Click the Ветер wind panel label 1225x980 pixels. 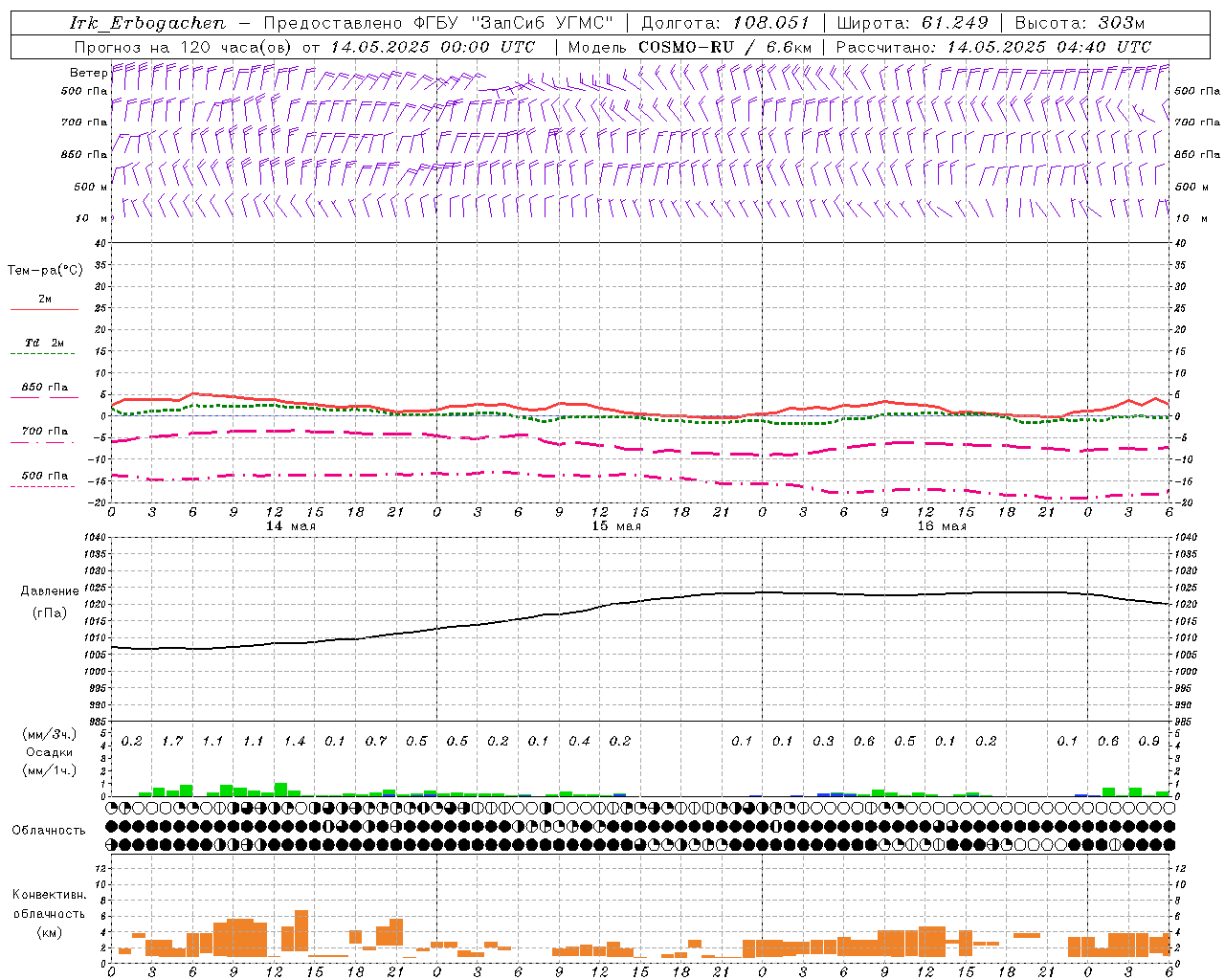coord(88,73)
